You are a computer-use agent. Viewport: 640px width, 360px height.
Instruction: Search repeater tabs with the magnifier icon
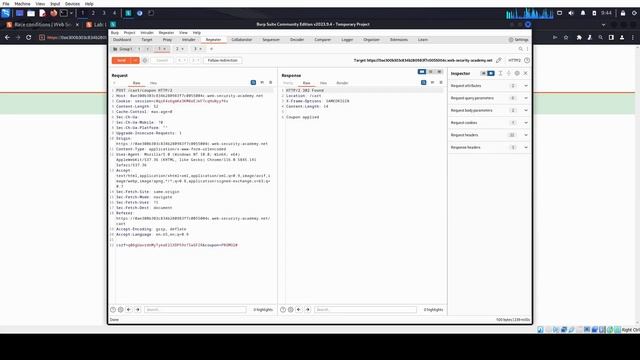tap(520, 49)
